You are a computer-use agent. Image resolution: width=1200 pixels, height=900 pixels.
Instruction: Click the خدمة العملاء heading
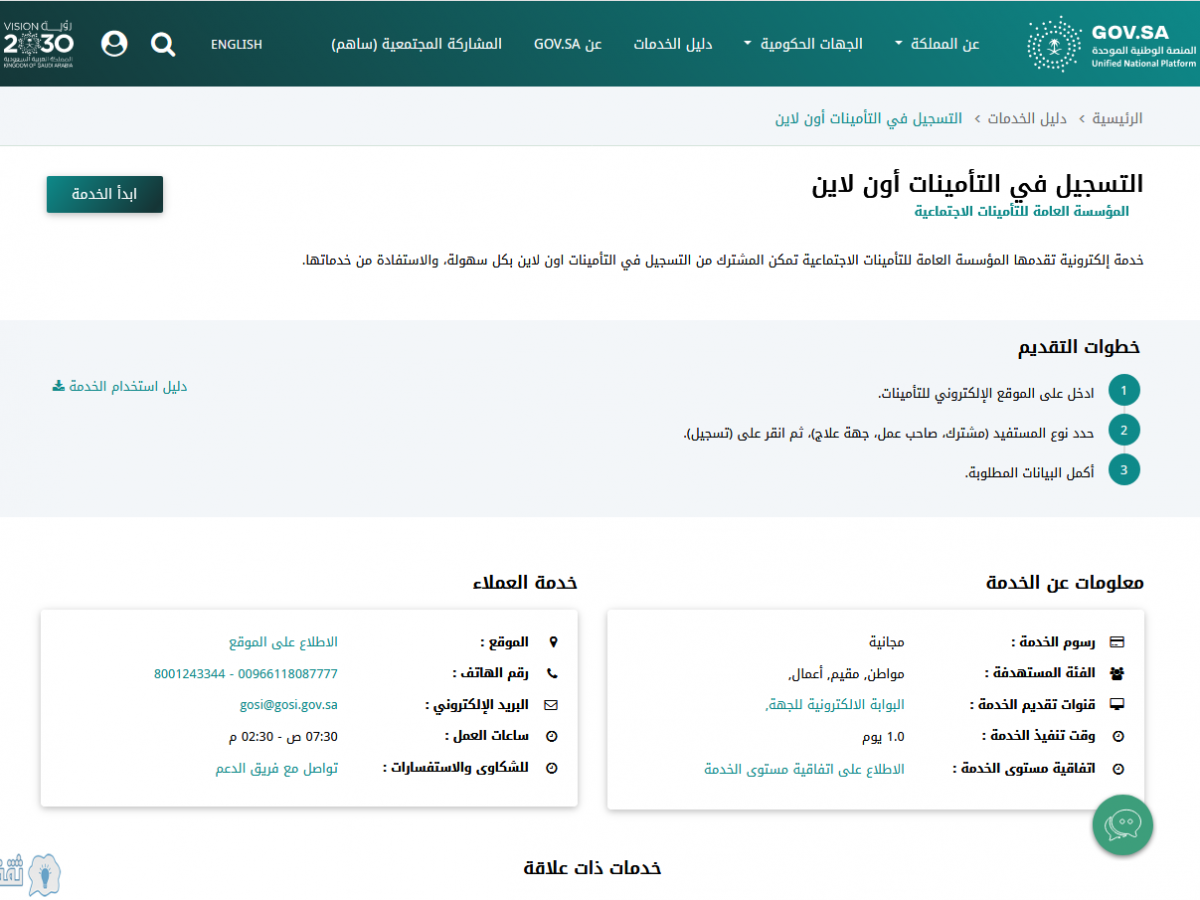click(x=525, y=583)
